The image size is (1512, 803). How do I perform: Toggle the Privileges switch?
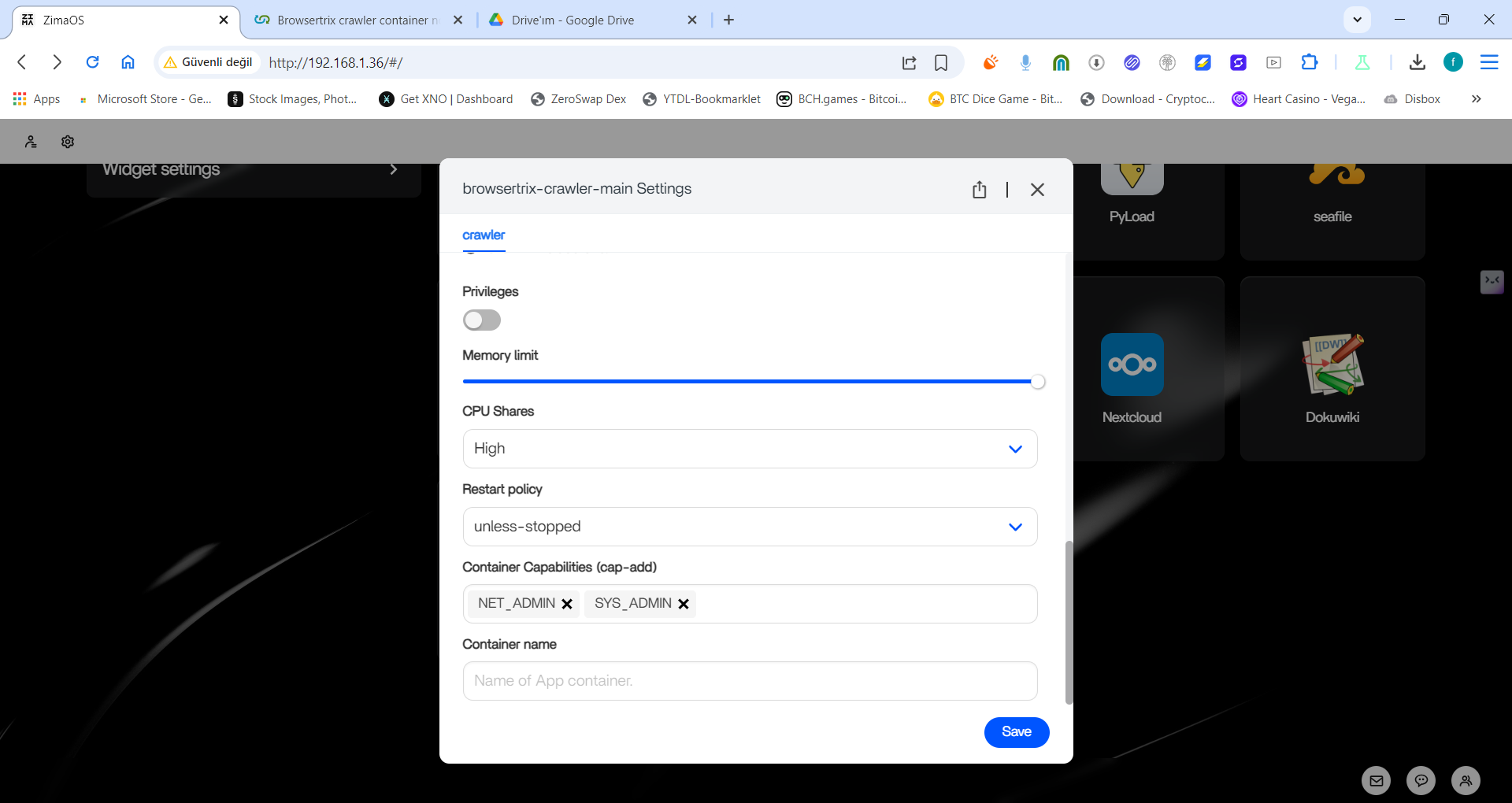482,320
